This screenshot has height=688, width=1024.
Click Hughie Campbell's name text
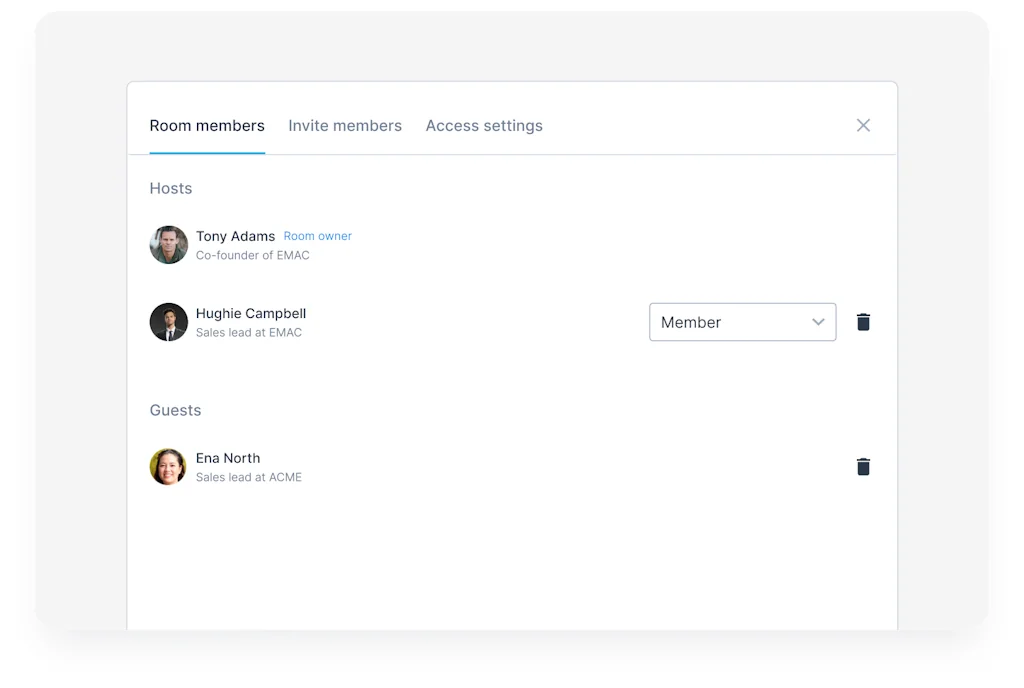pyautogui.click(x=251, y=313)
